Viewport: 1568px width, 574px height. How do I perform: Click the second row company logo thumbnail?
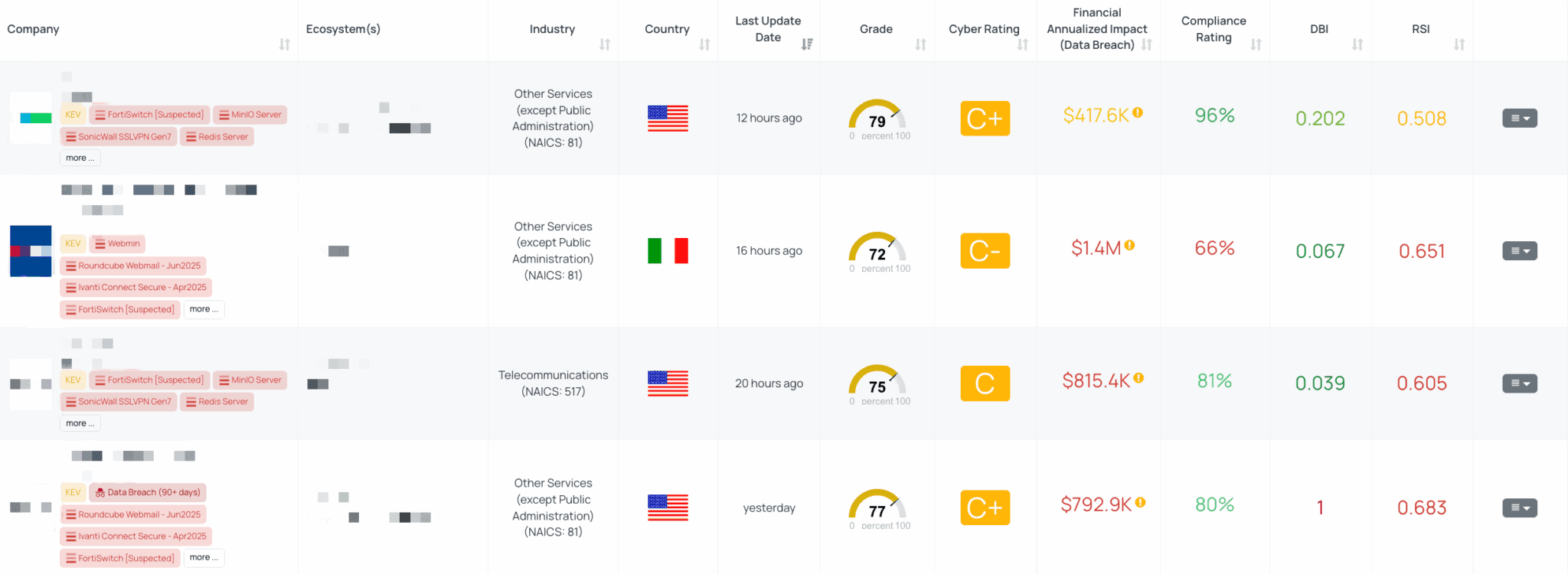(x=31, y=251)
